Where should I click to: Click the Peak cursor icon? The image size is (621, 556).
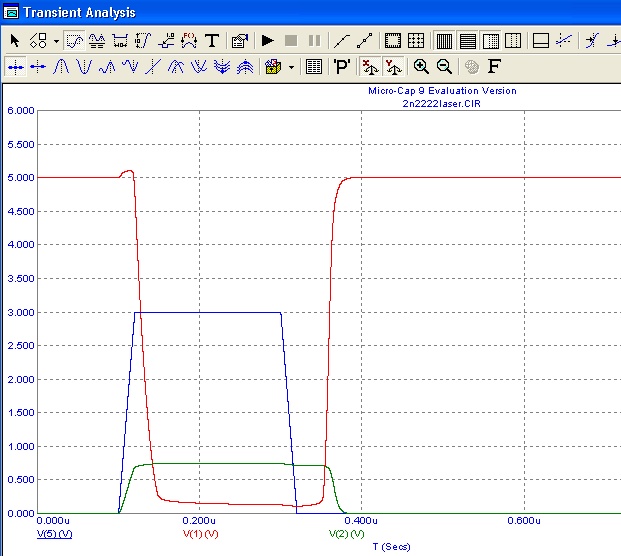(62, 67)
